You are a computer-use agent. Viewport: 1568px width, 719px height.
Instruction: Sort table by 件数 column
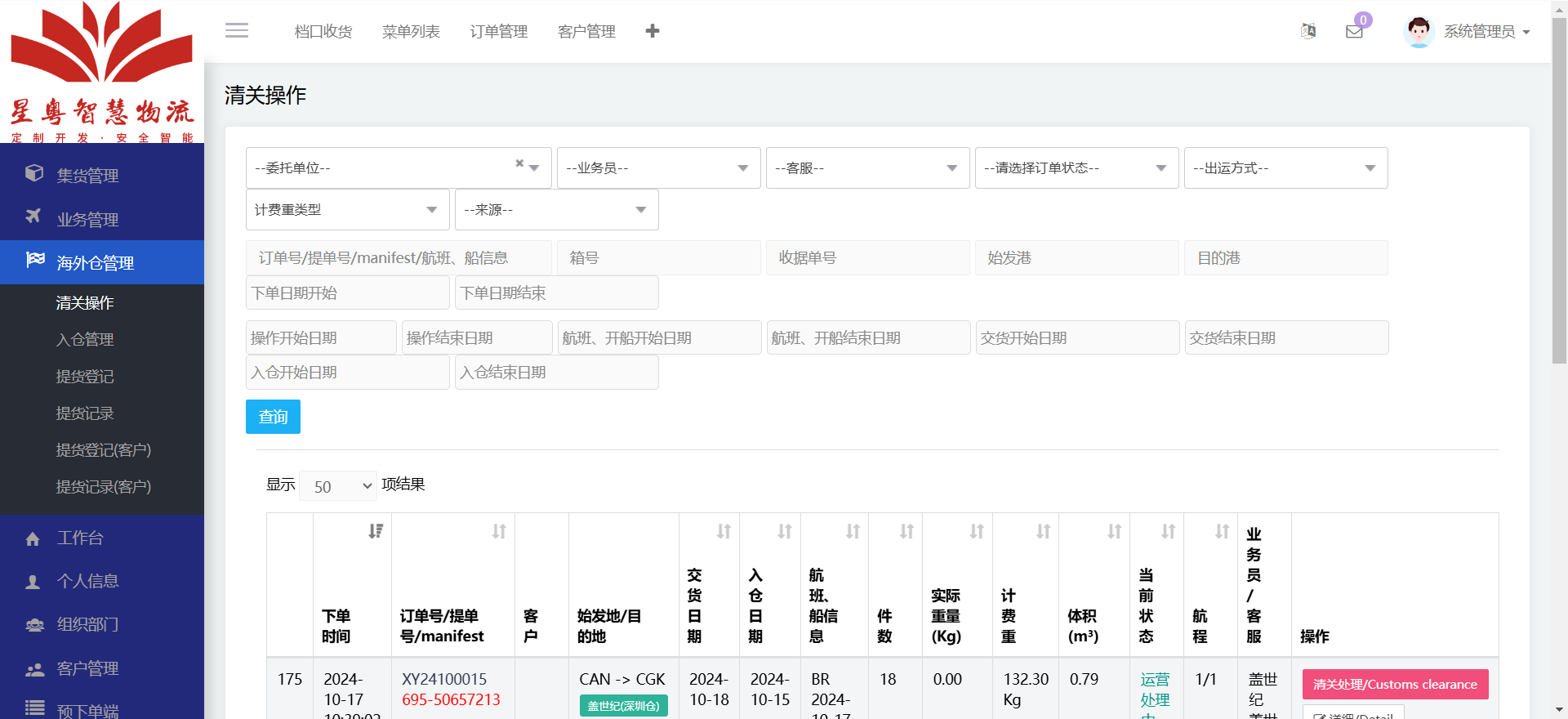click(906, 531)
